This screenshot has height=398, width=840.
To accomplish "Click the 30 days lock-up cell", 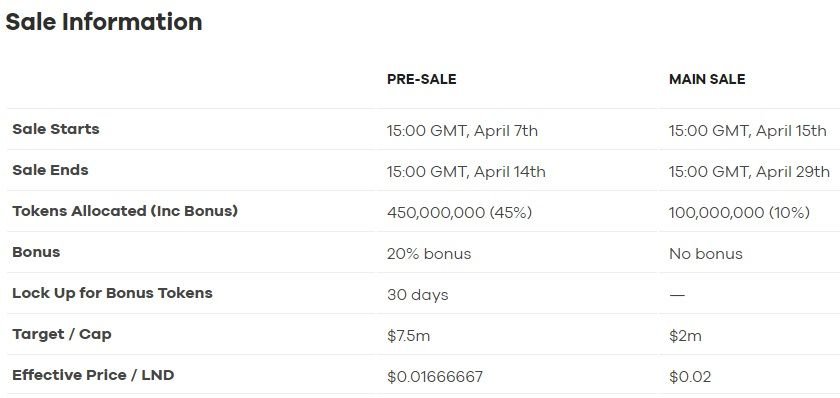I will point(418,295).
